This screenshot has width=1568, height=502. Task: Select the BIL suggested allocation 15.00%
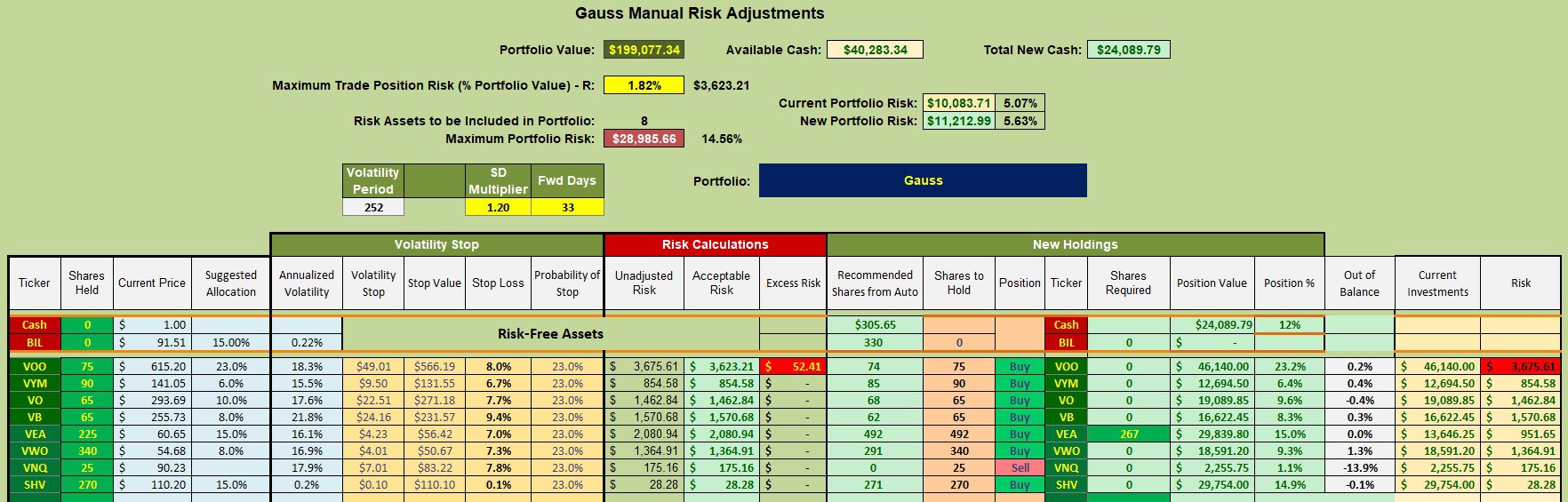pos(230,342)
